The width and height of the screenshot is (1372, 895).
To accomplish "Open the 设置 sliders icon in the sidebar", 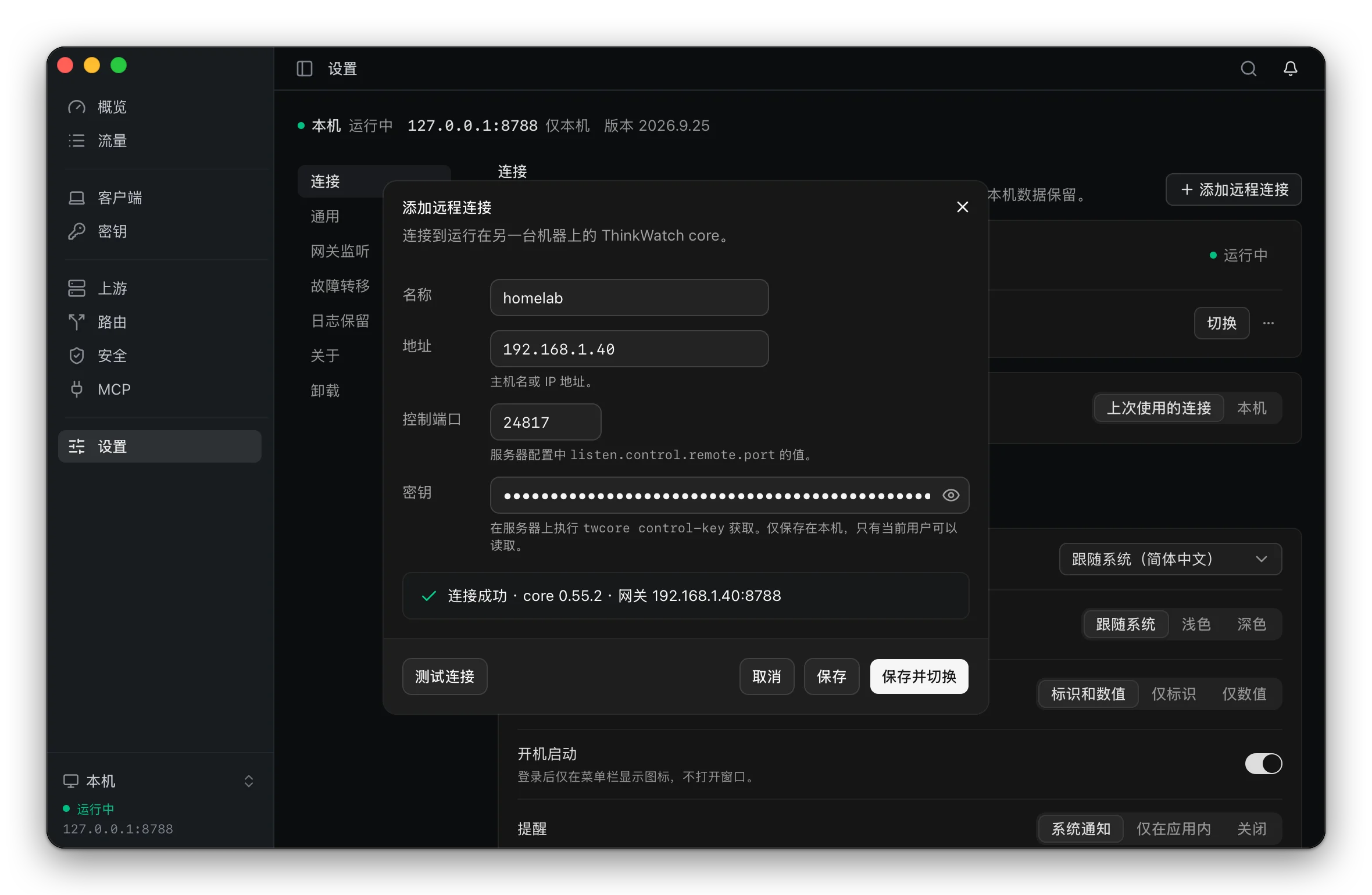I will [x=77, y=446].
